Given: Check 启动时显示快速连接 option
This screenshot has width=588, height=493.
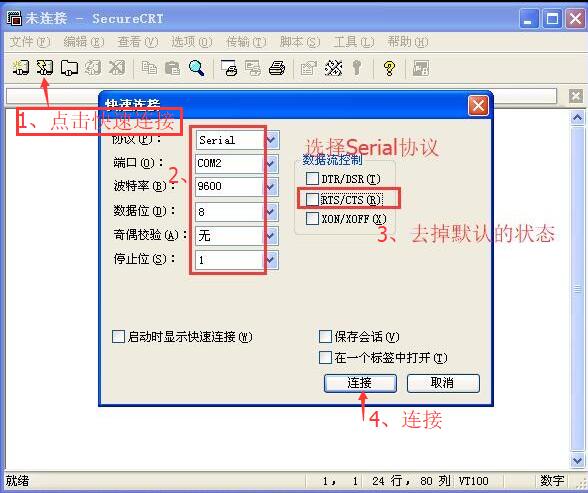Looking at the screenshot, I should tap(118, 336).
